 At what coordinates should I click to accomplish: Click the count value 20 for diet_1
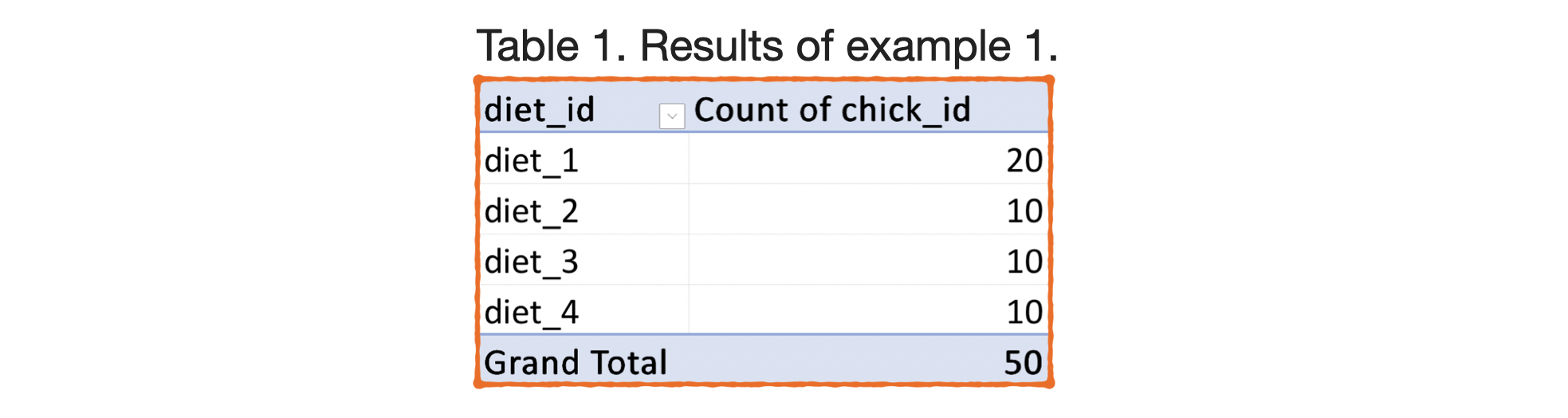pyautogui.click(x=1024, y=161)
